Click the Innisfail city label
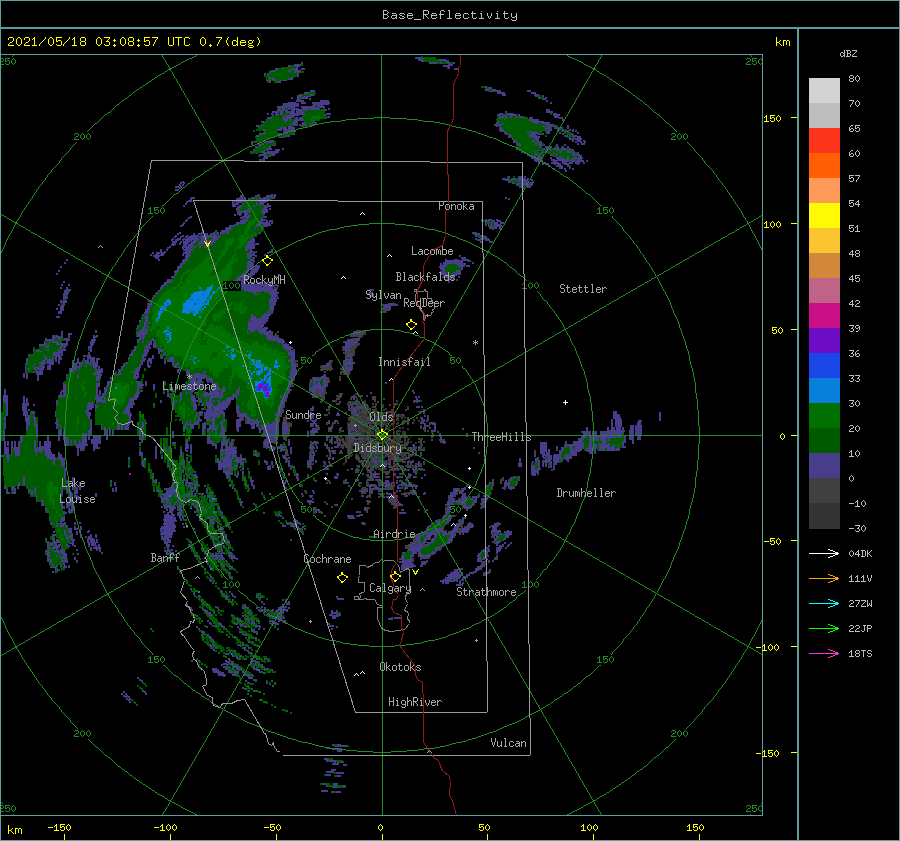This screenshot has width=900, height=841. 404,362
